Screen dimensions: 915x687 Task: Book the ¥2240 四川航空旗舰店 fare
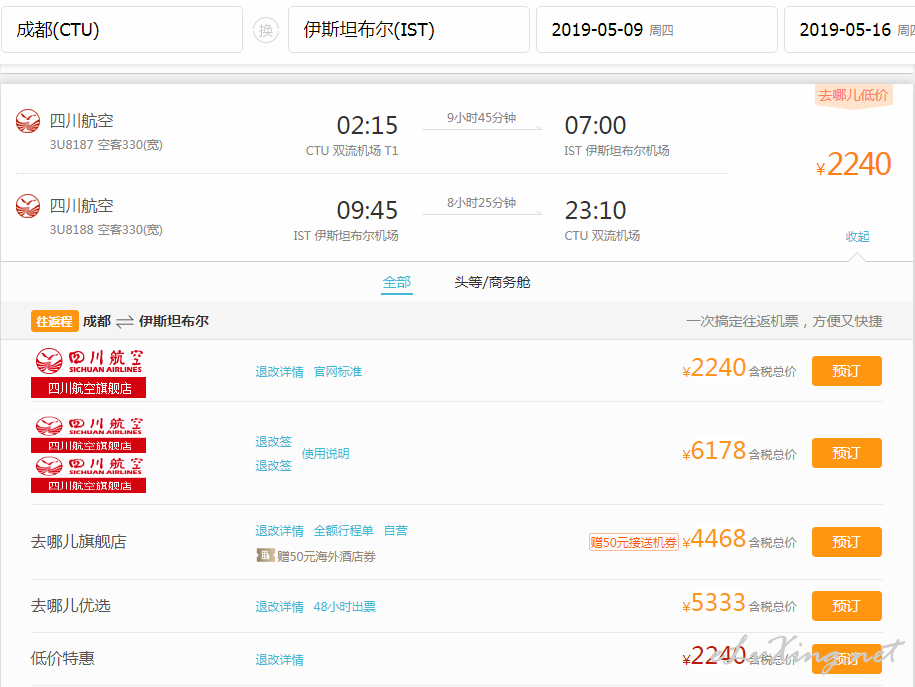click(x=847, y=371)
